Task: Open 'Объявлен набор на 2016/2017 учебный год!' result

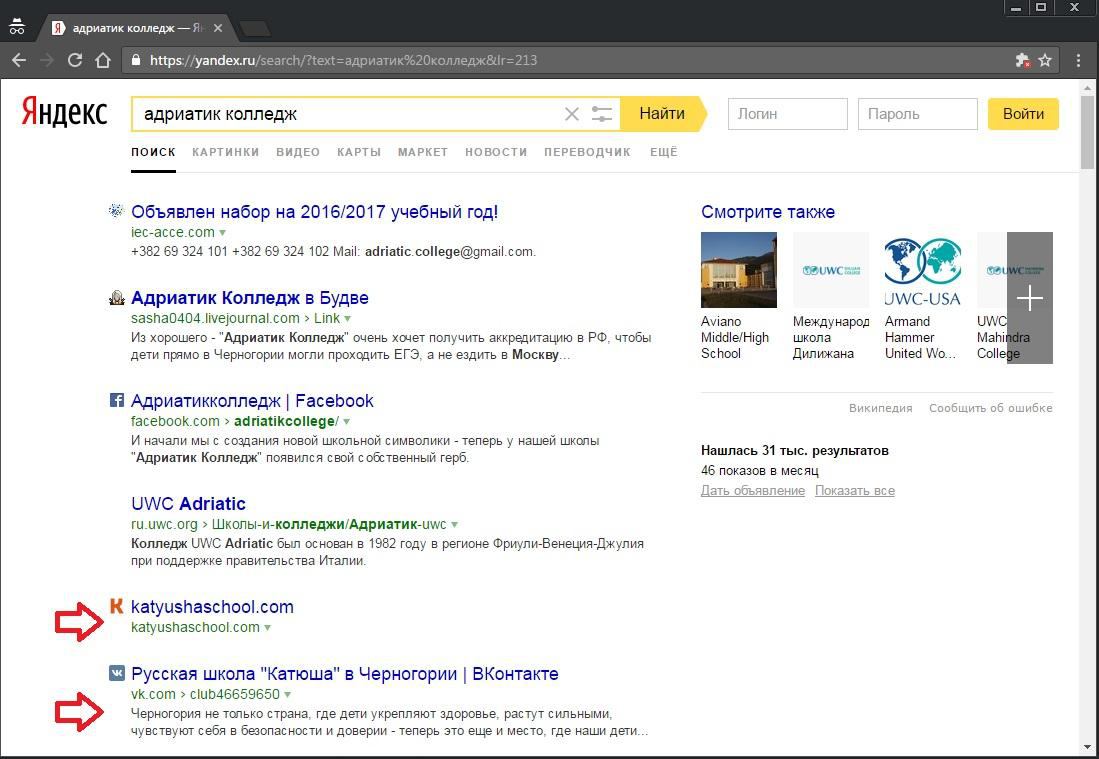Action: (315, 212)
